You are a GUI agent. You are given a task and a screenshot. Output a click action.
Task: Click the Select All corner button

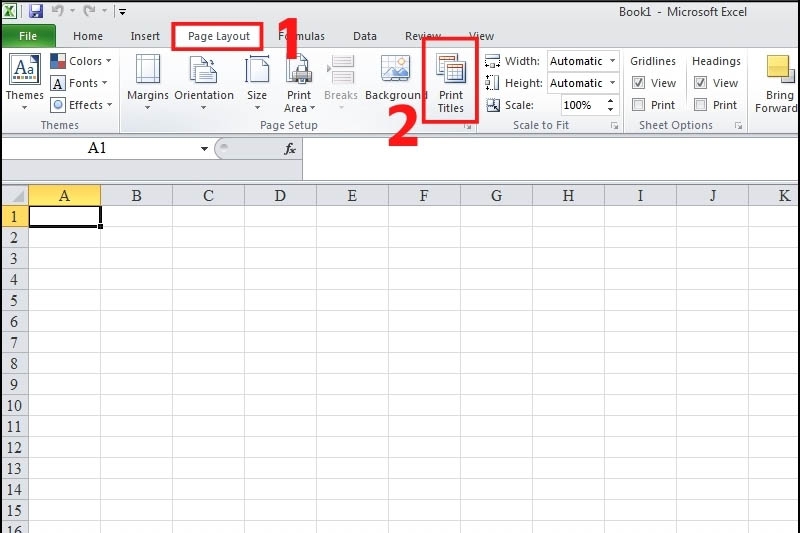pos(15,195)
